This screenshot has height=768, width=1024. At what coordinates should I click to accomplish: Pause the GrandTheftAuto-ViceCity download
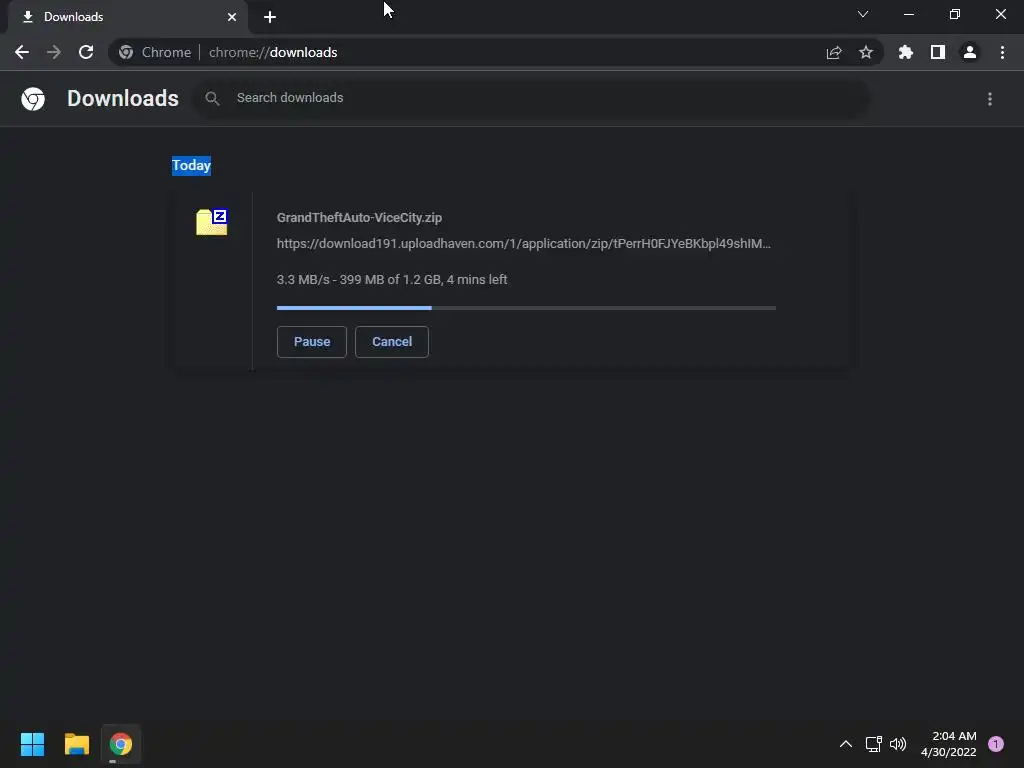[312, 342]
